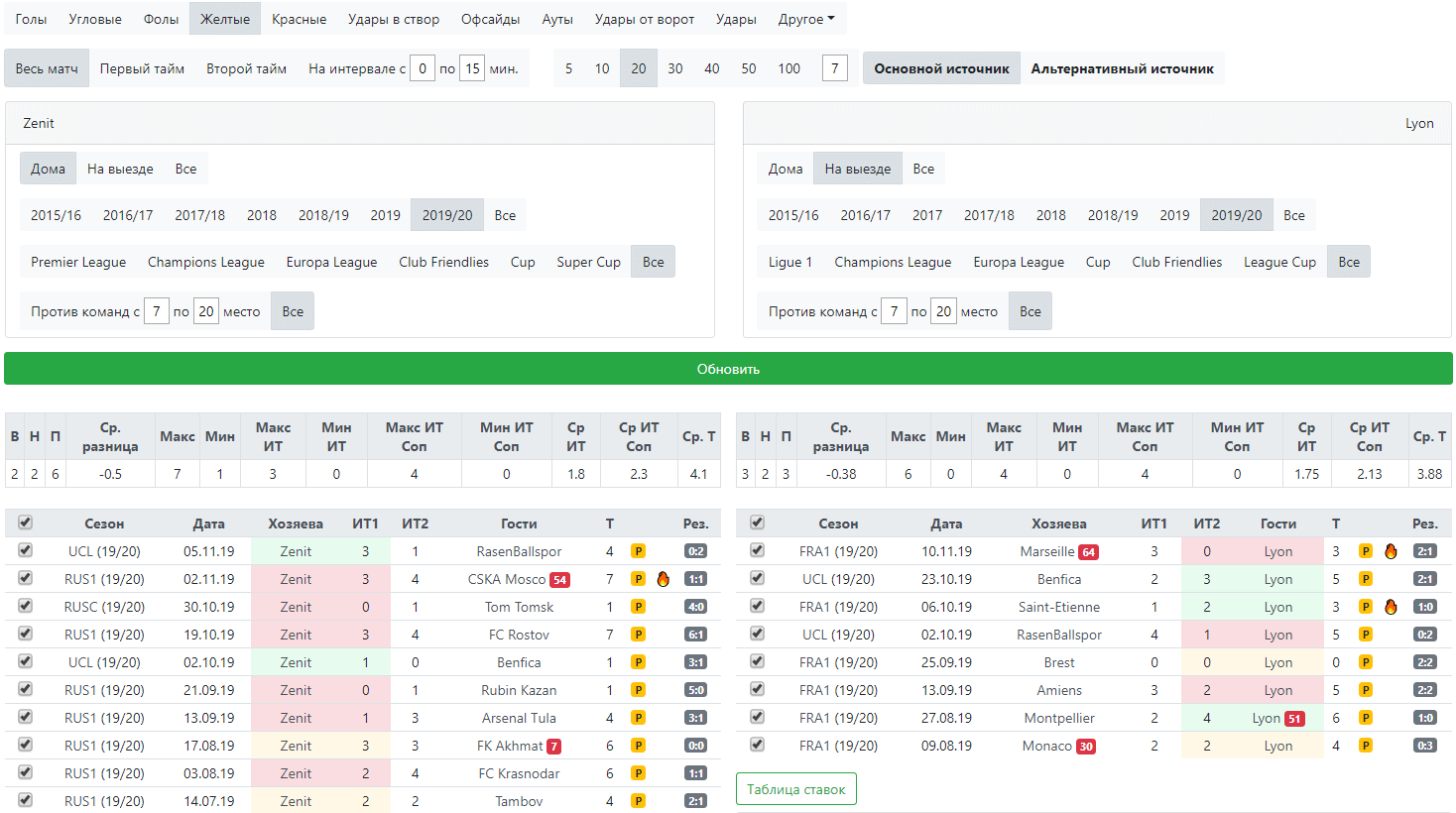Click custom match count field showing 7
The image size is (1456, 813).
[x=835, y=68]
